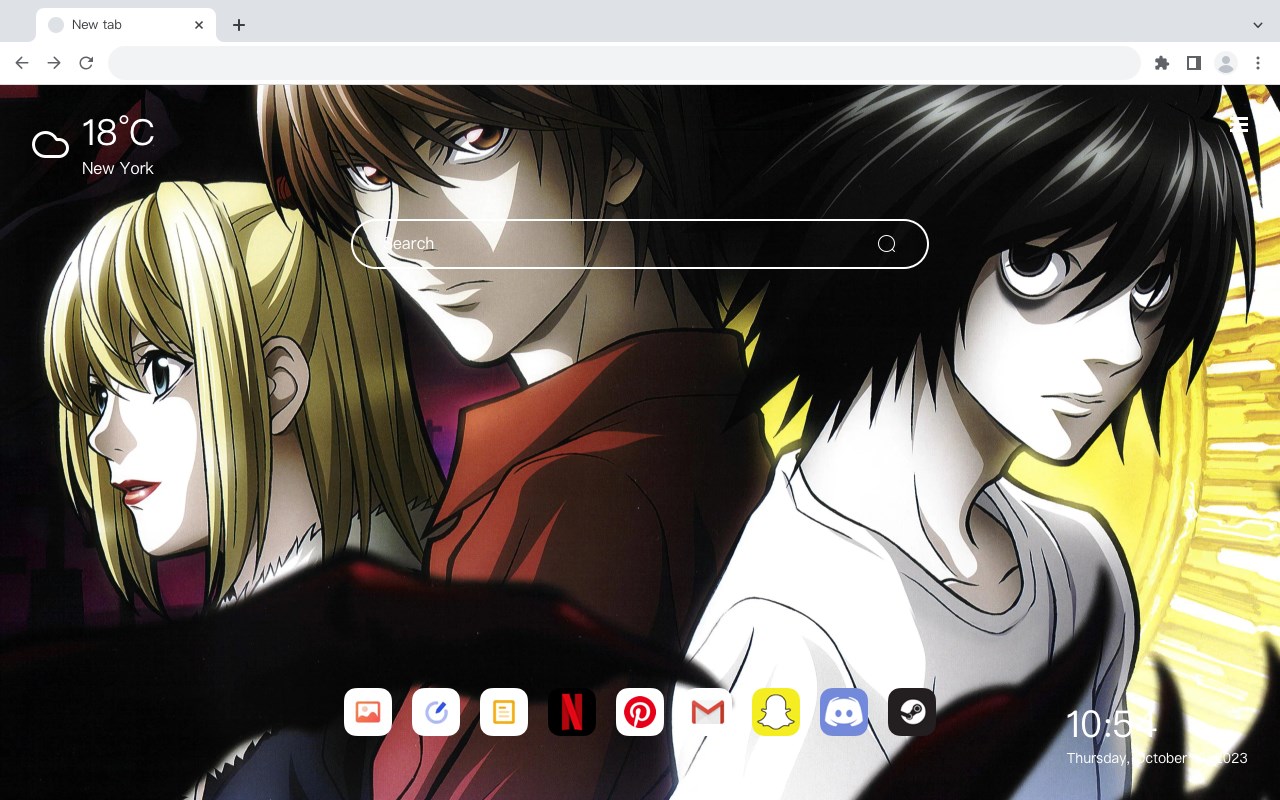The image size is (1280, 800).
Task: Open the Discord shortcut
Action: (x=844, y=712)
